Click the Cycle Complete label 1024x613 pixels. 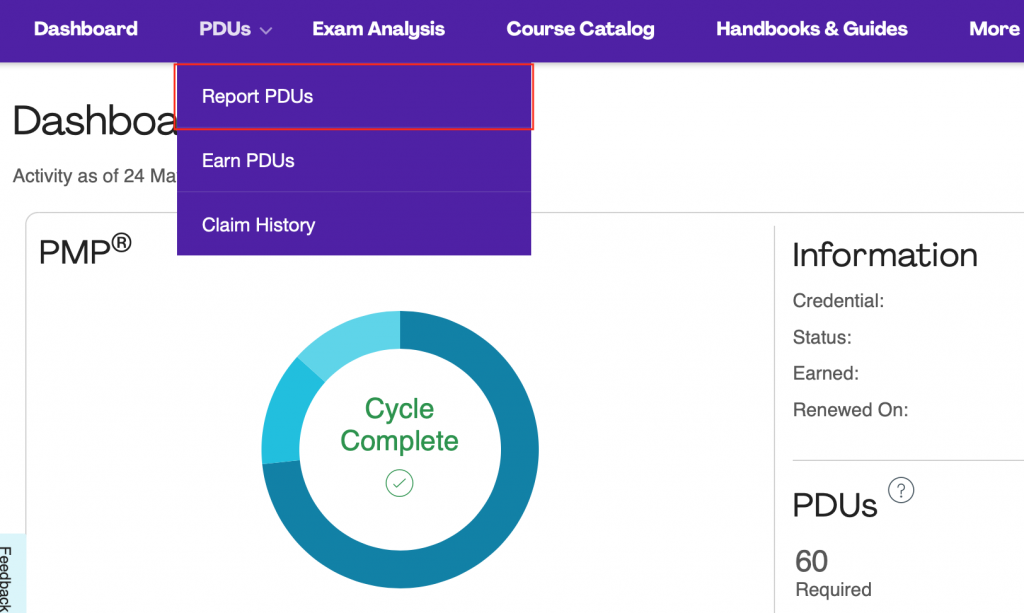click(x=399, y=425)
